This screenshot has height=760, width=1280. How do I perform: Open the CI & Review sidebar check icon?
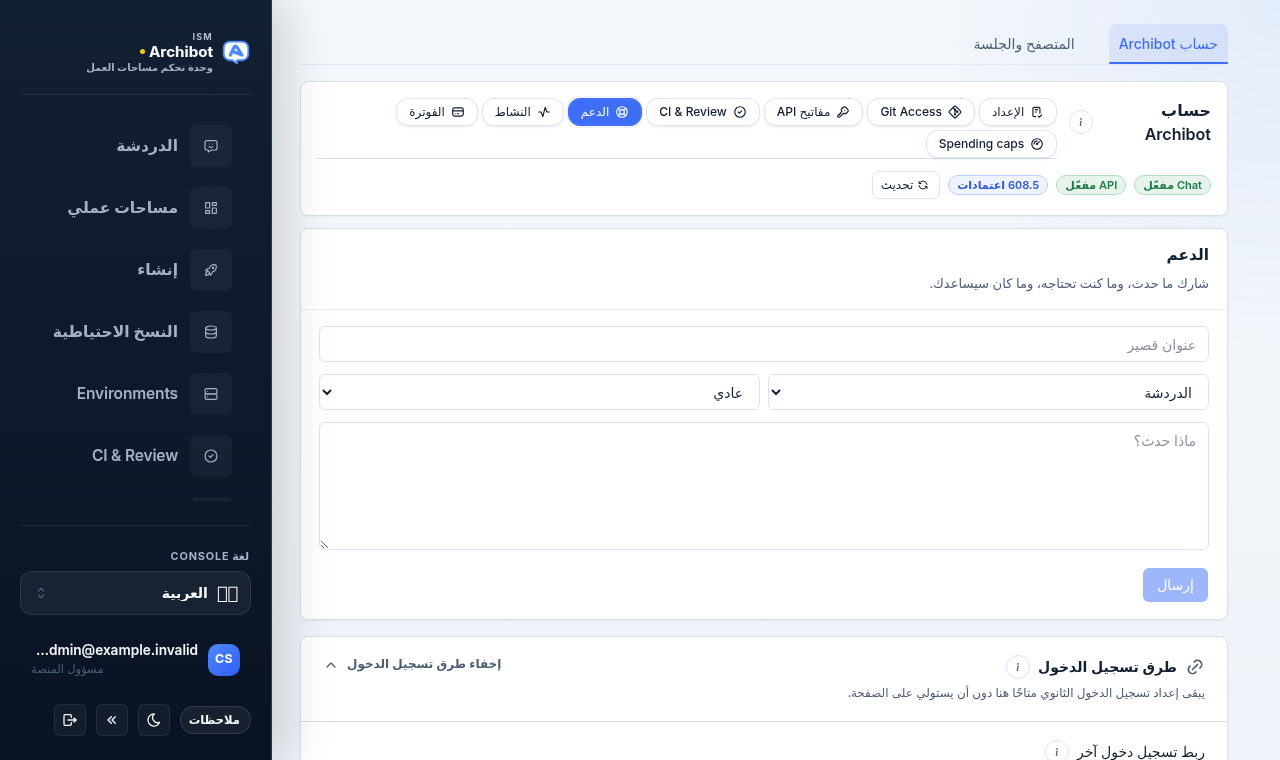click(x=211, y=456)
